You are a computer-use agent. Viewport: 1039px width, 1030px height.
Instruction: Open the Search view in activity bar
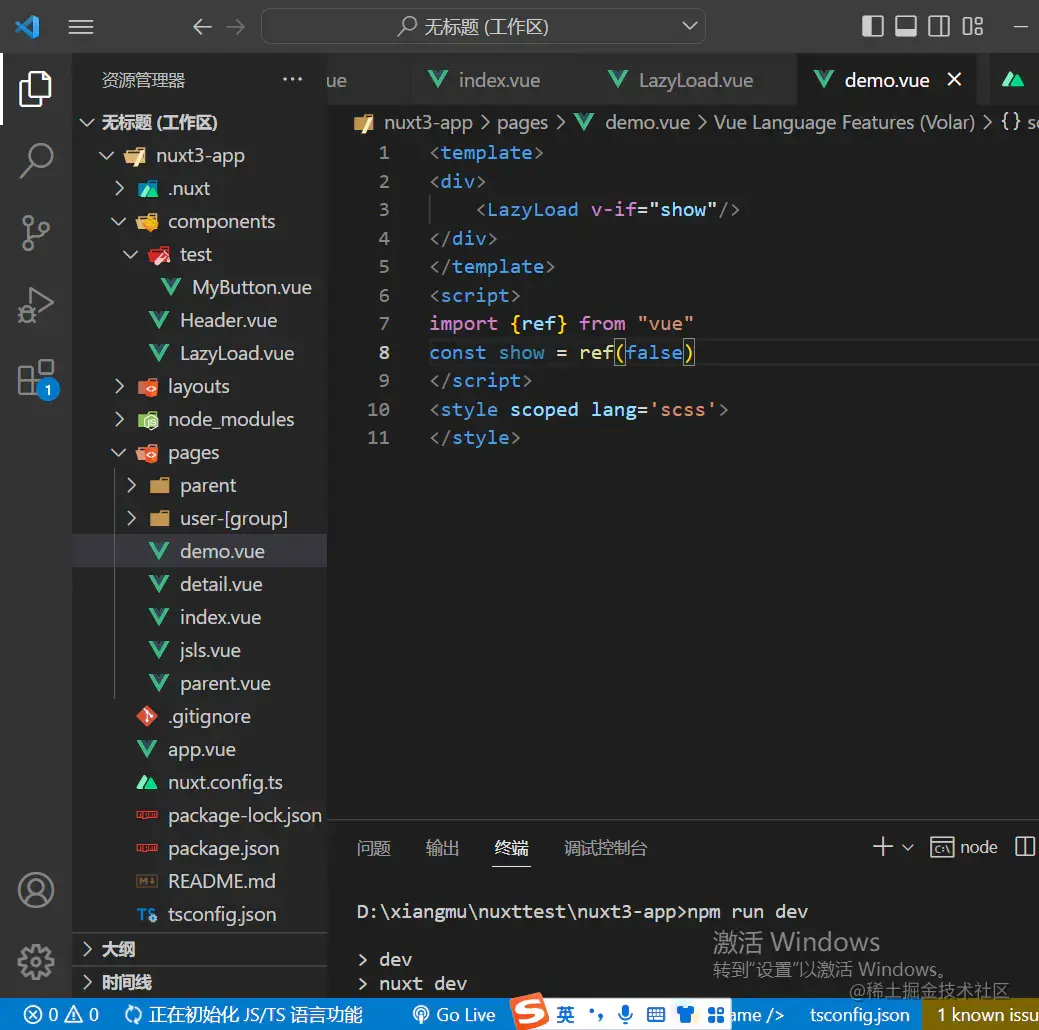click(x=35, y=160)
